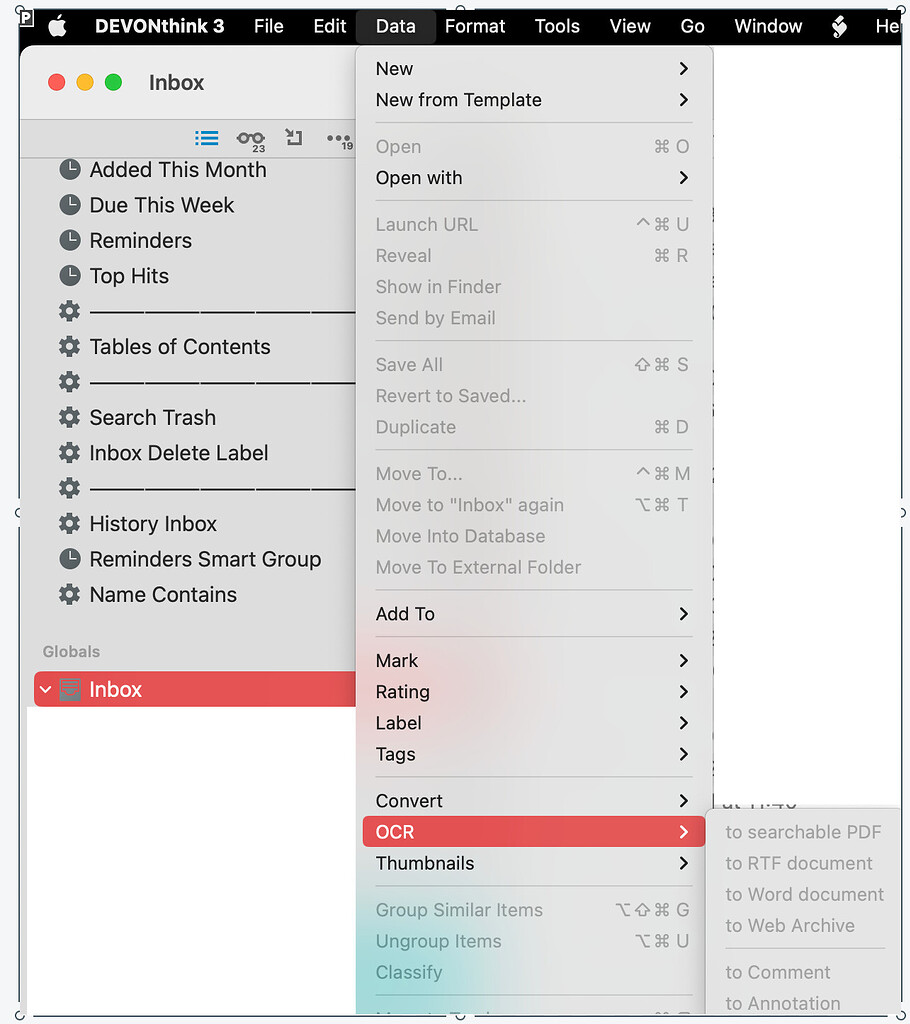Click the clock icon beside Due This Week
Image resolution: width=910 pixels, height=1024 pixels.
click(x=69, y=205)
